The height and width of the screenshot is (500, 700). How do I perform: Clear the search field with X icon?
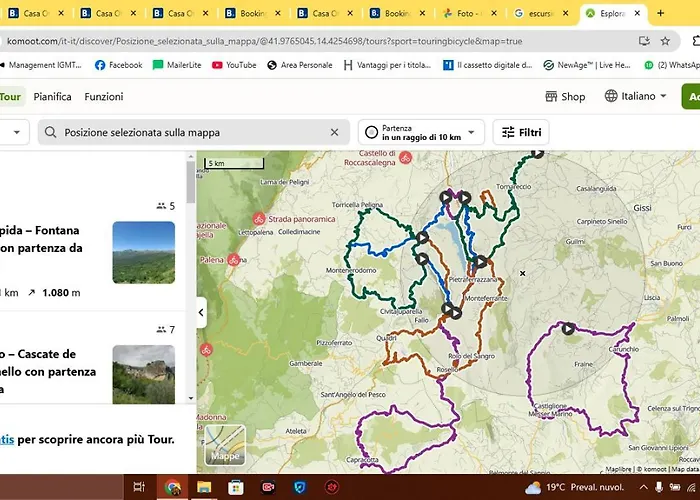[335, 132]
